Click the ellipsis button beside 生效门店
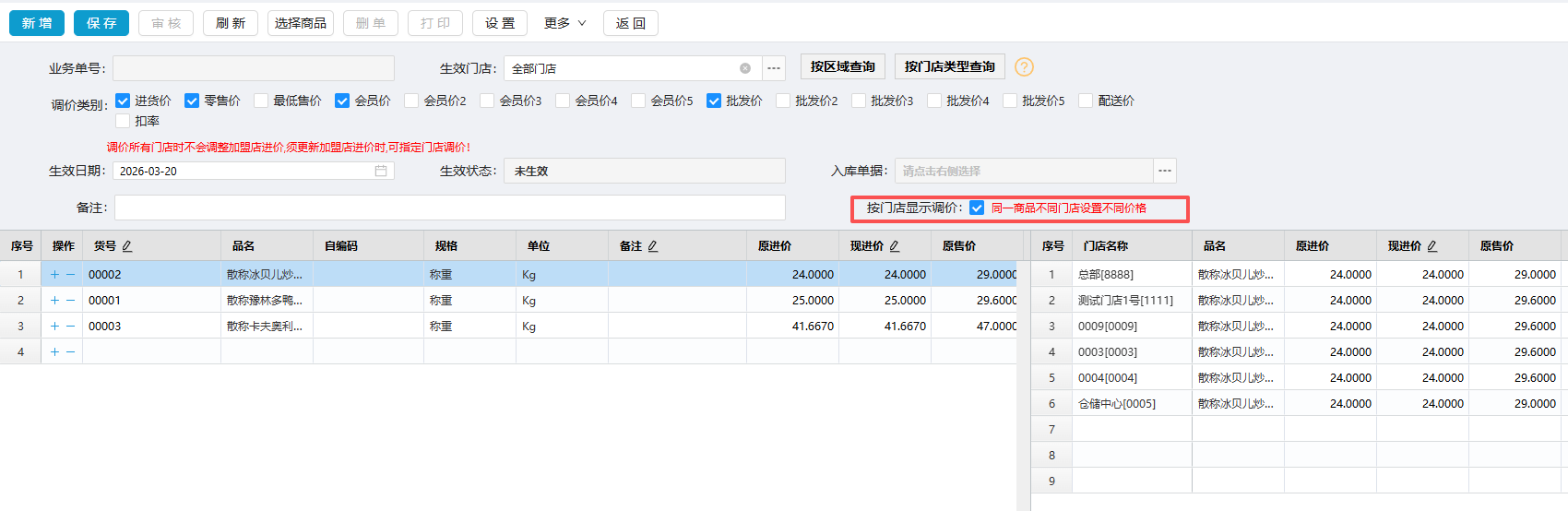This screenshot has width=1568, height=511. tap(774, 68)
